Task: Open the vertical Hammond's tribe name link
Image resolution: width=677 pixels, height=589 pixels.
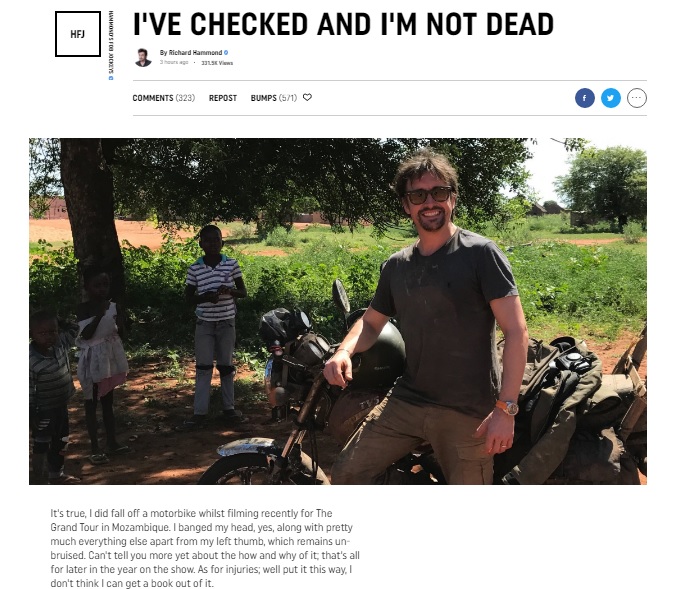Action: tap(111, 43)
